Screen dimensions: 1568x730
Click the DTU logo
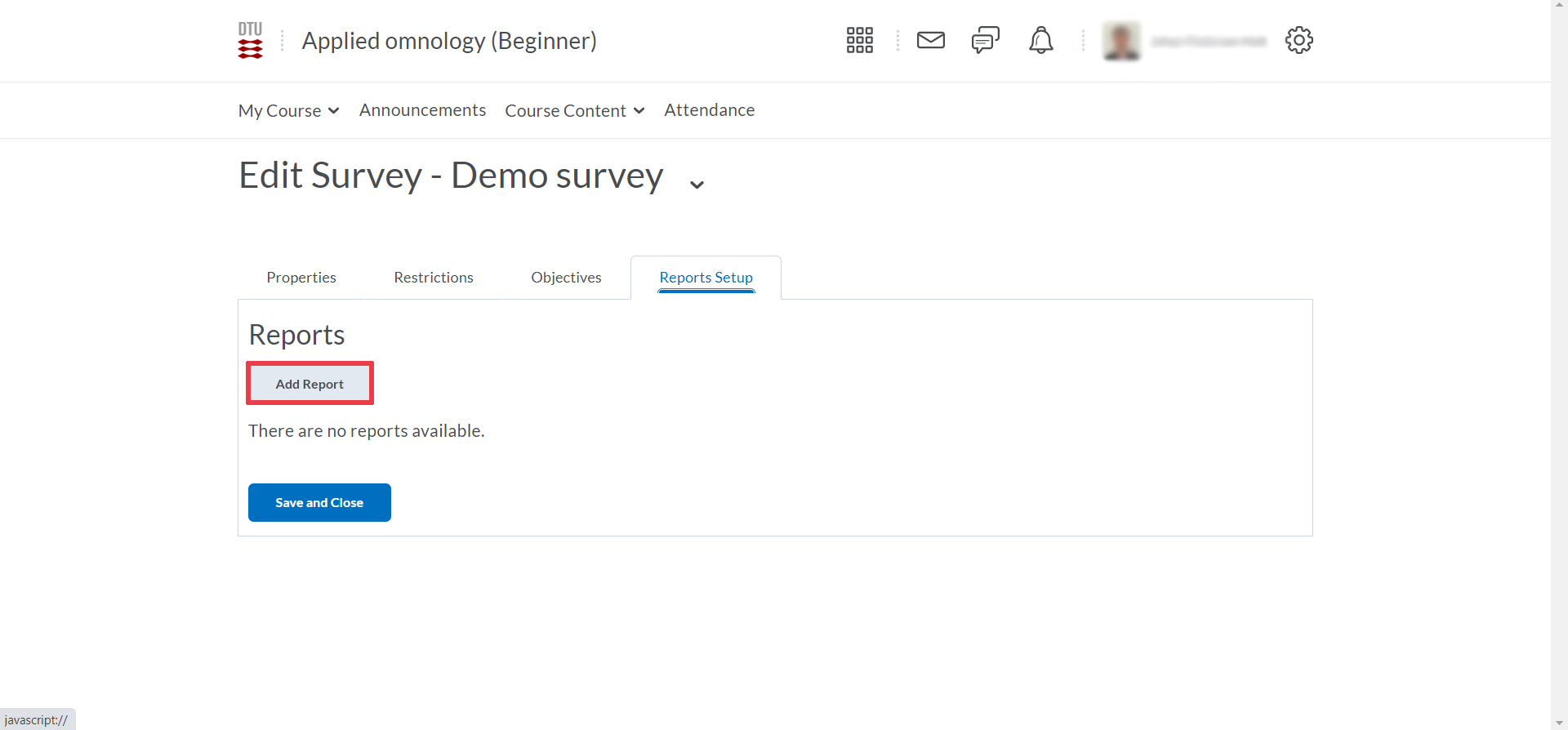(x=250, y=41)
